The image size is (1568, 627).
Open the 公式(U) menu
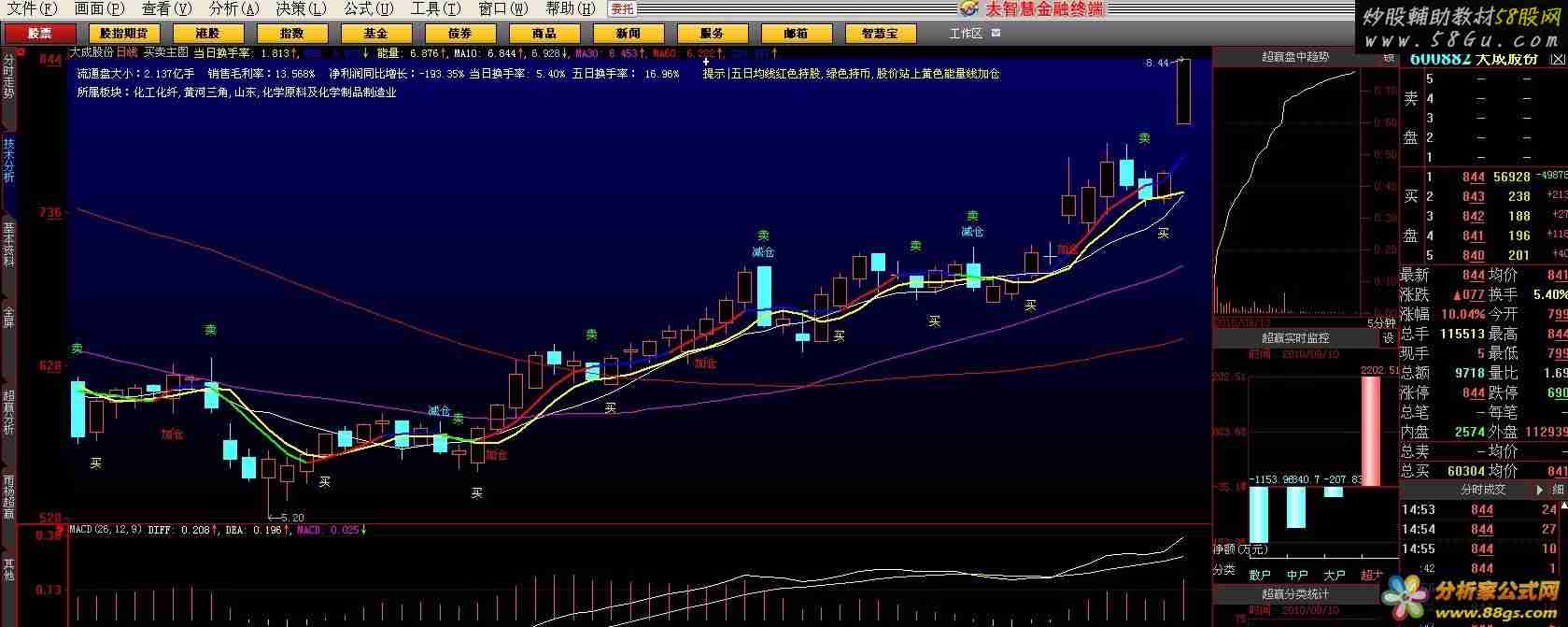tap(369, 8)
